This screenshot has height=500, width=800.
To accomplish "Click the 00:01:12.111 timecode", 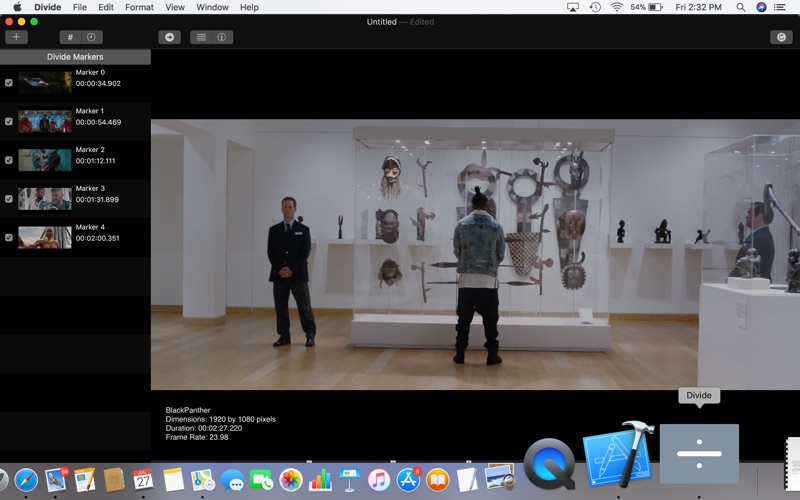I will [x=95, y=161].
